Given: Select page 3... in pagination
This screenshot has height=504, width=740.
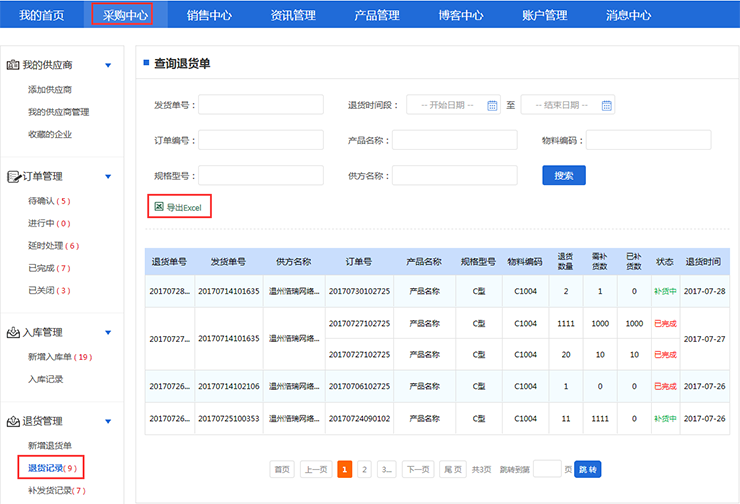Looking at the screenshot, I should coord(387,469).
